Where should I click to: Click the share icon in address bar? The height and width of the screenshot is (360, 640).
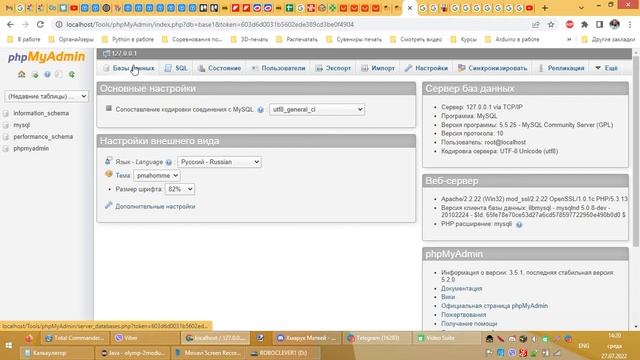pos(536,24)
